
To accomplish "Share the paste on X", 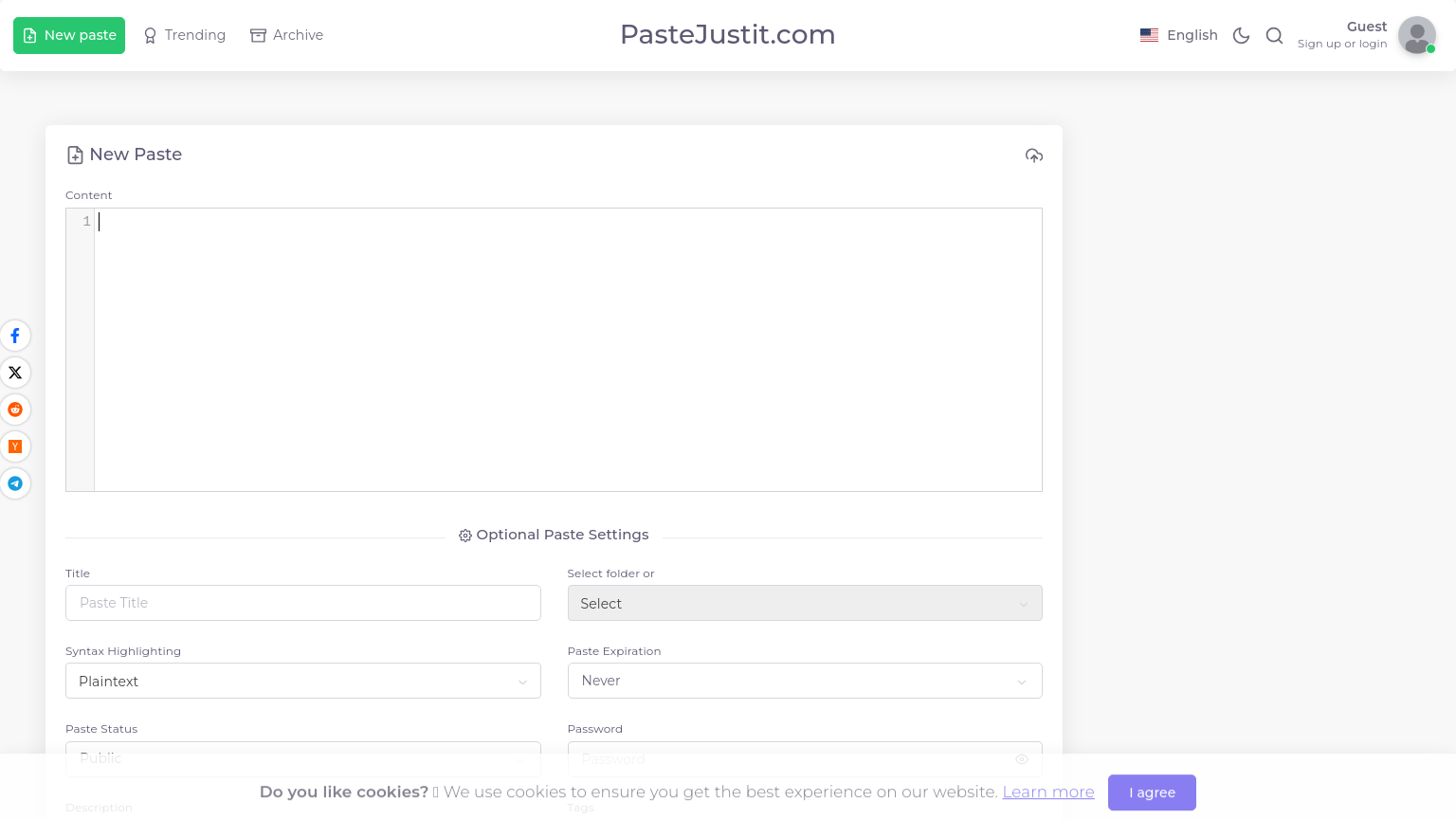I will click(15, 373).
